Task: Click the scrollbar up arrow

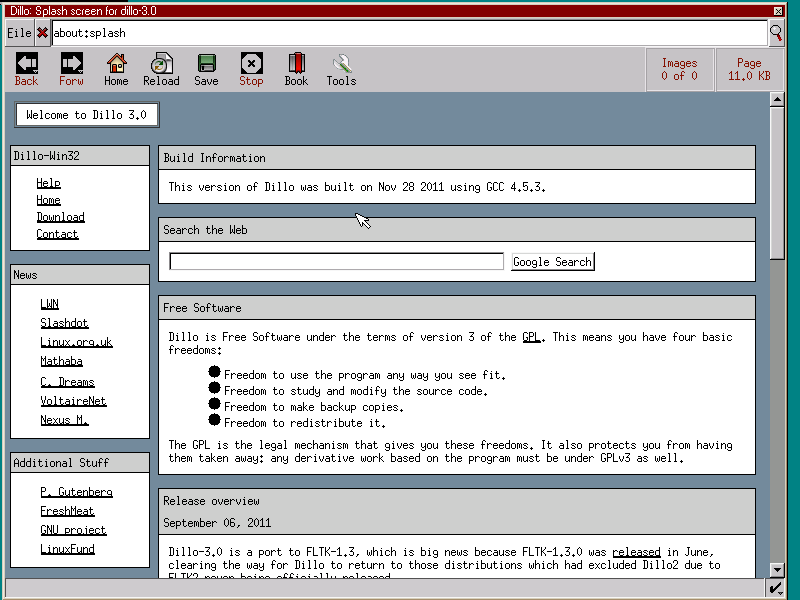Action: click(x=777, y=99)
